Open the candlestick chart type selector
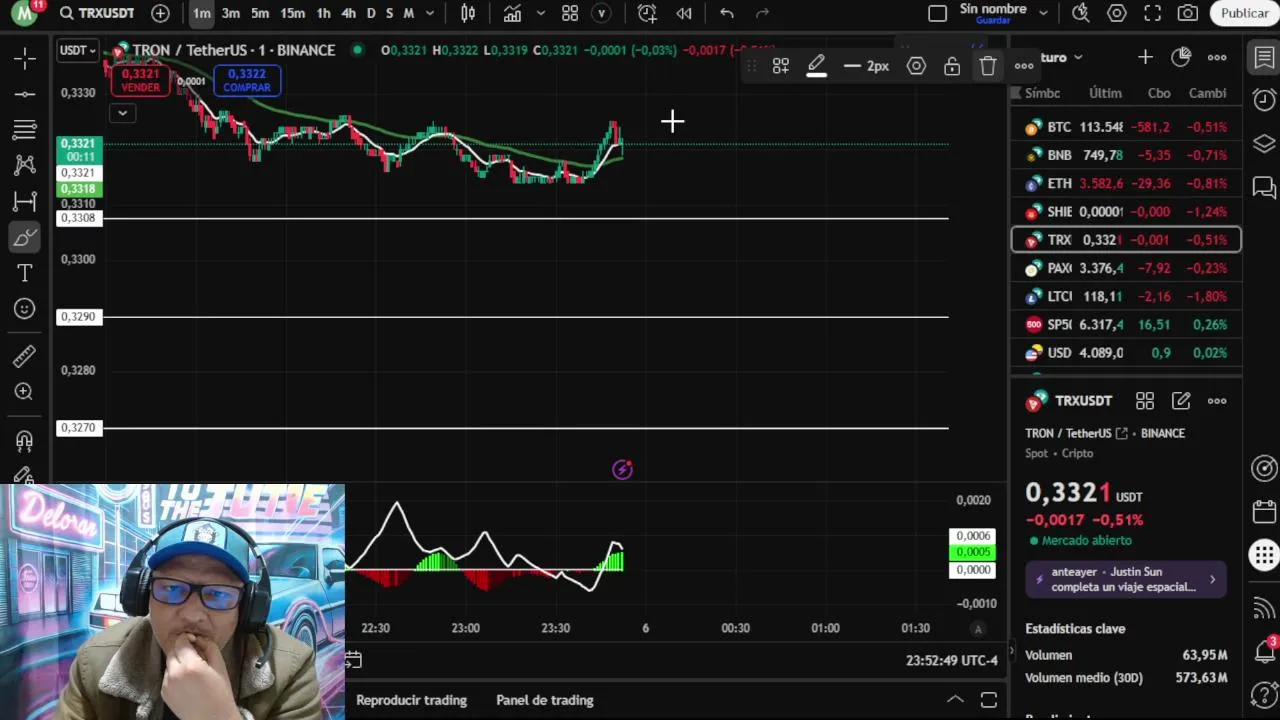The width and height of the screenshot is (1280, 720). [468, 13]
